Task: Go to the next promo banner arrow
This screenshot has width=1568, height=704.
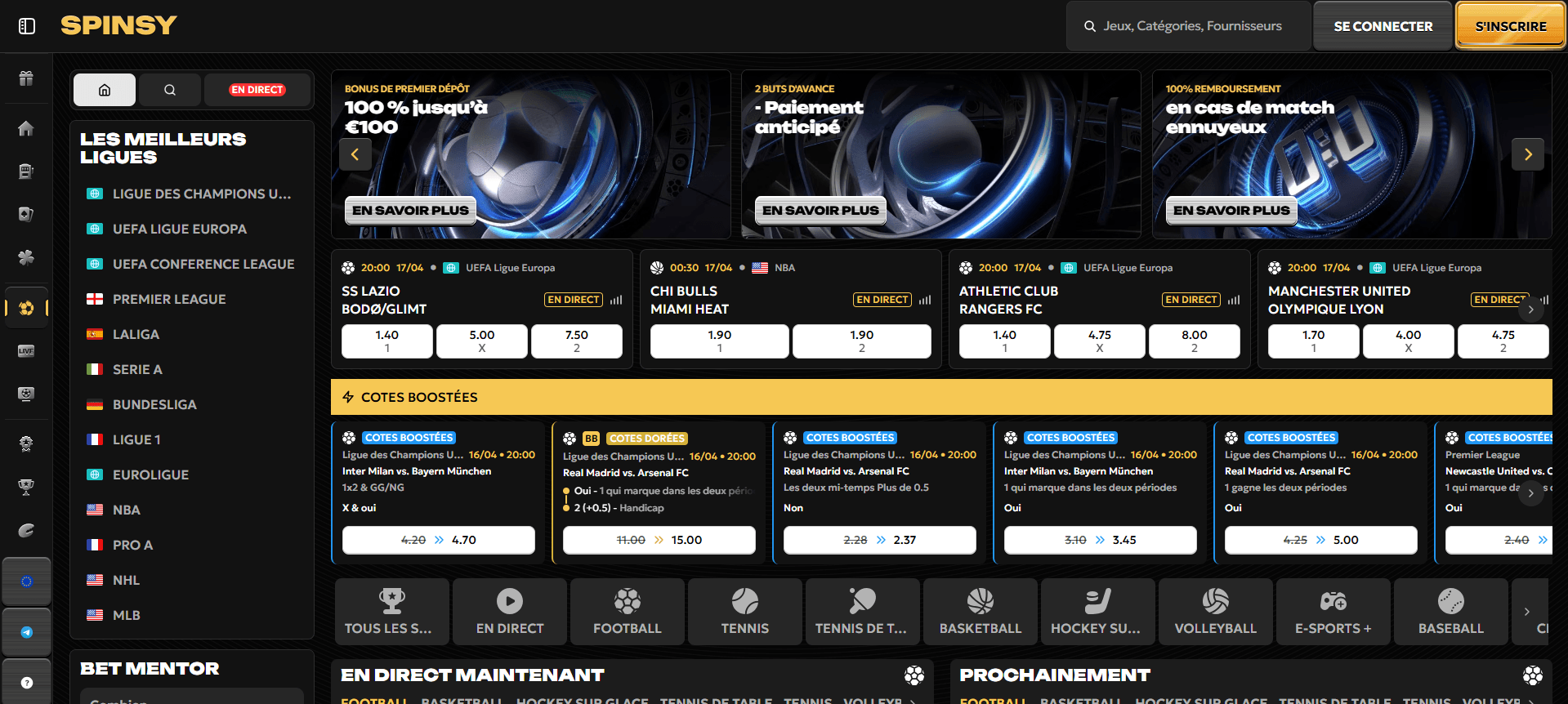Action: [x=1528, y=154]
